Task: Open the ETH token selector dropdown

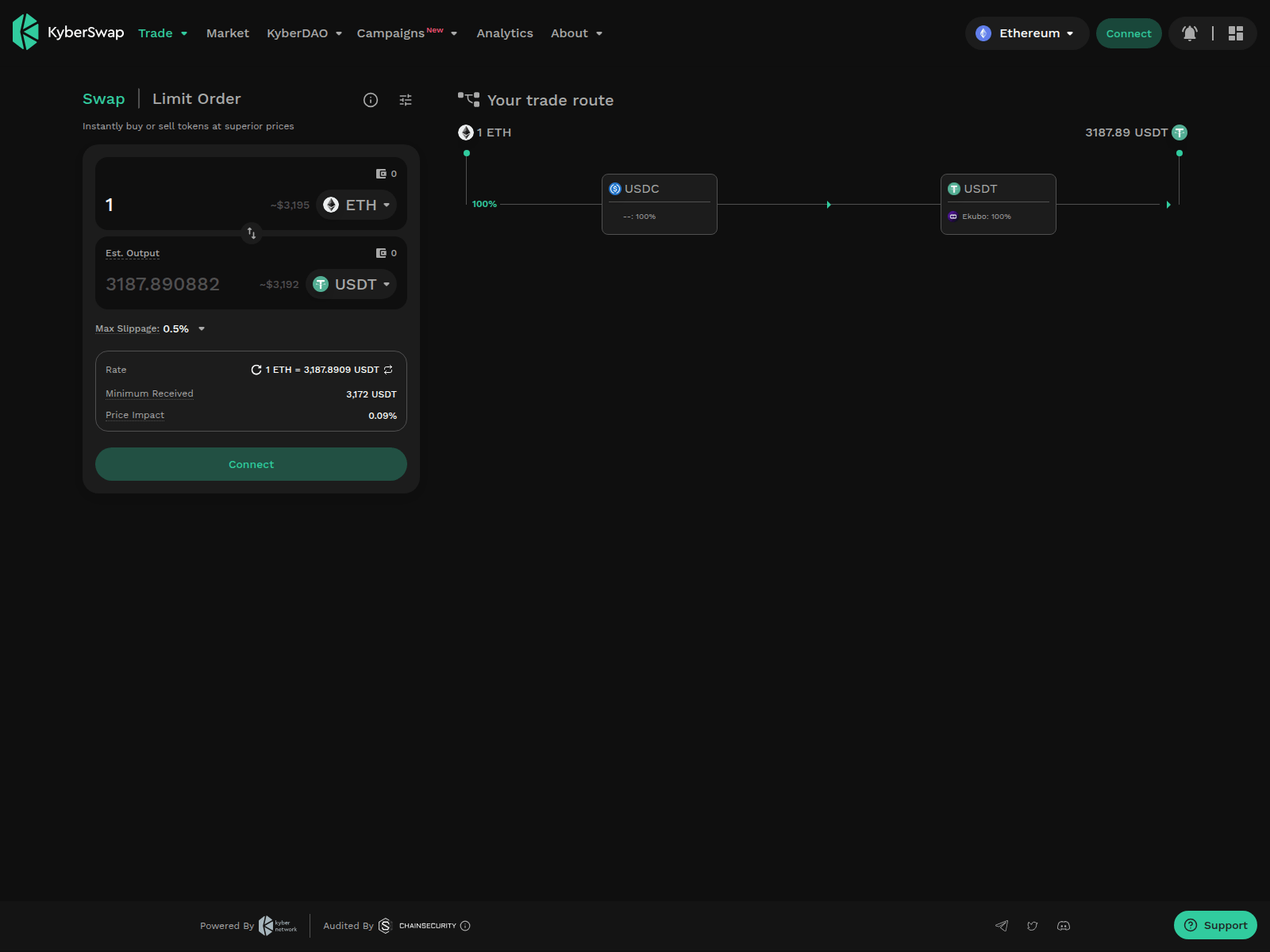Action: pyautogui.click(x=356, y=205)
